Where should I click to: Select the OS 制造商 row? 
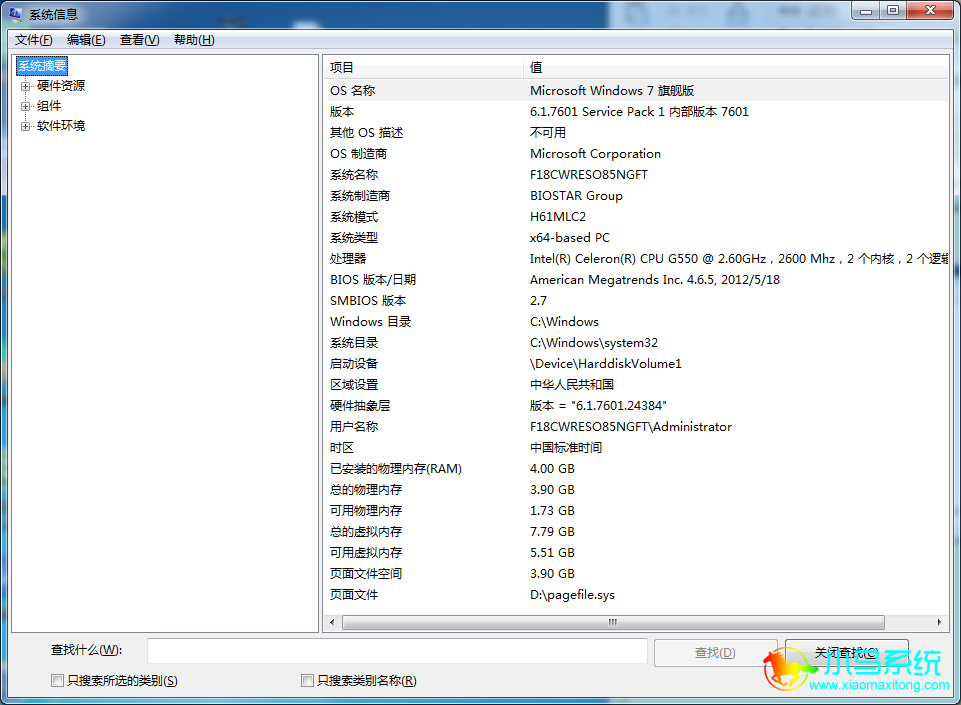coord(636,154)
